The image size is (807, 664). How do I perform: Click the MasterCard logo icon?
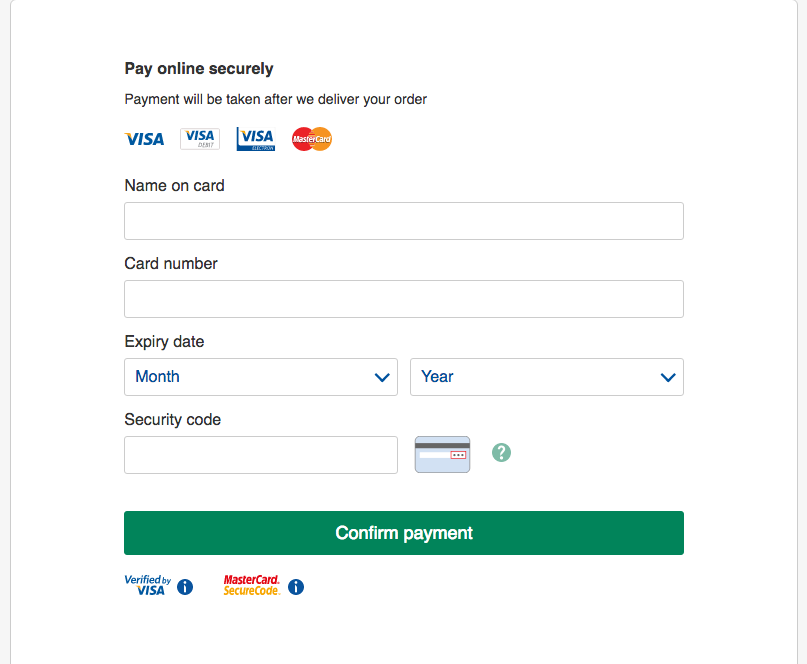(312, 139)
